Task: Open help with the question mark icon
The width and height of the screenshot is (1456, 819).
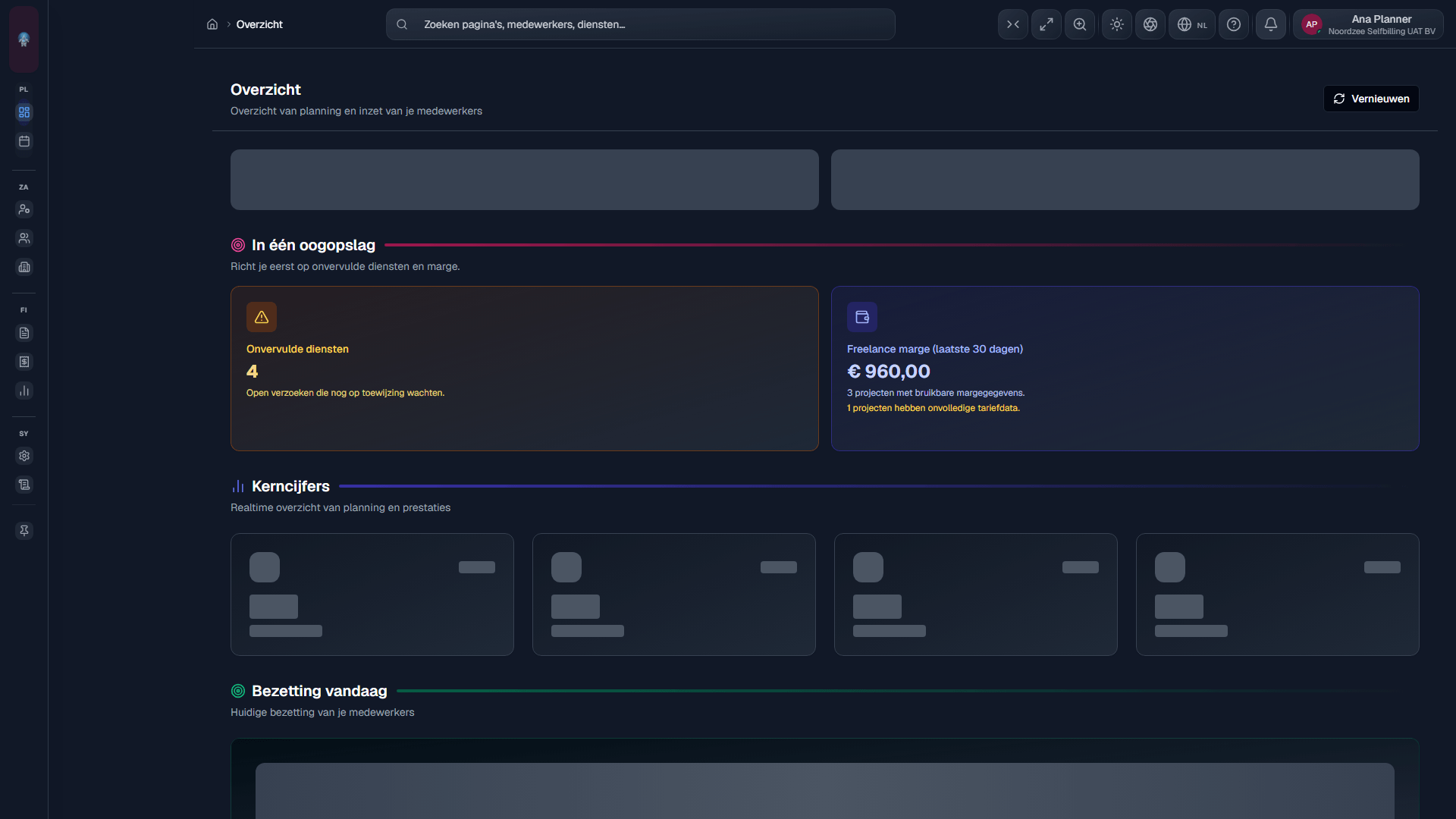Action: click(x=1234, y=24)
